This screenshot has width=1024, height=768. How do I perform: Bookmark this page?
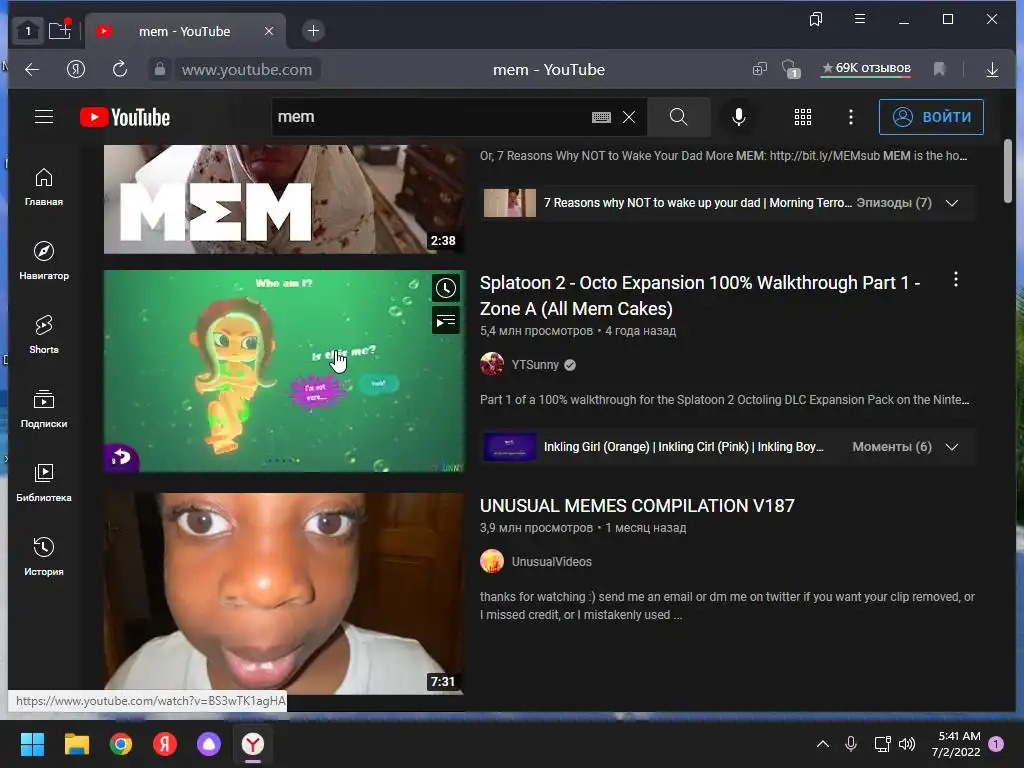pyautogui.click(x=939, y=69)
